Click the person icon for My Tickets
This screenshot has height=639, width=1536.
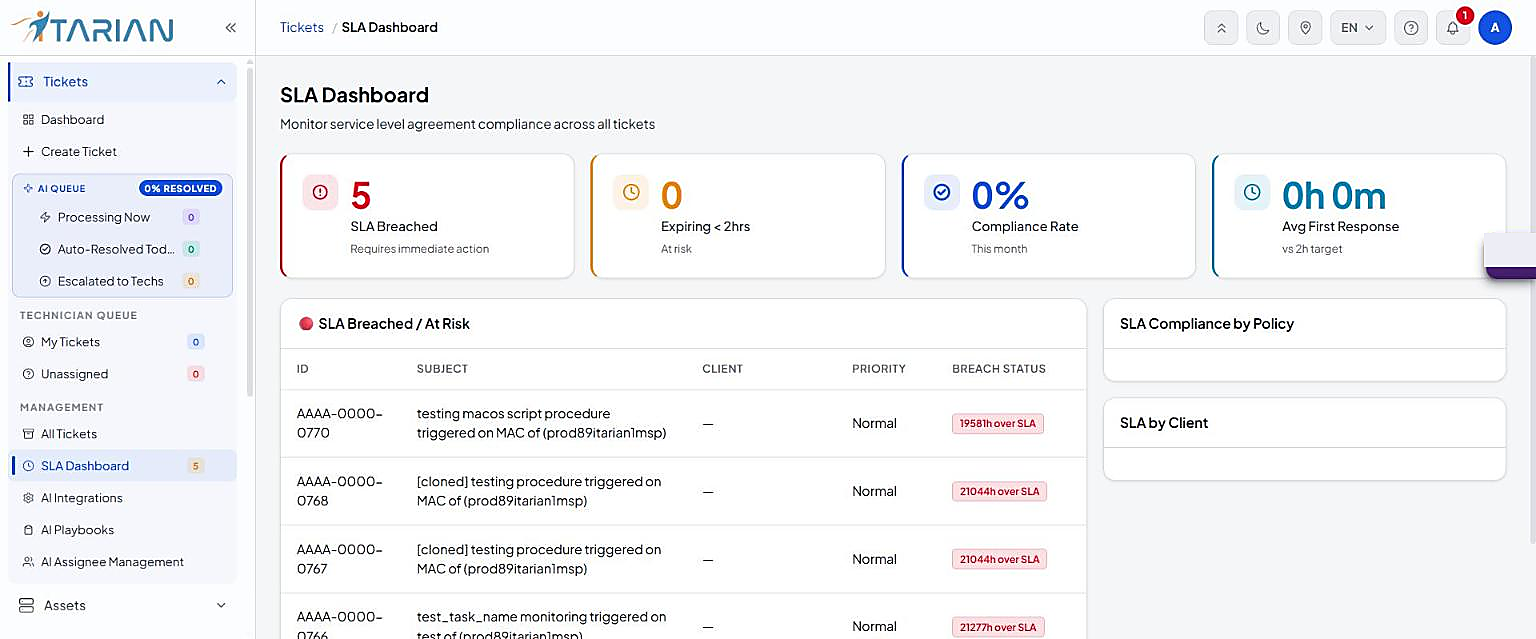pos(28,342)
